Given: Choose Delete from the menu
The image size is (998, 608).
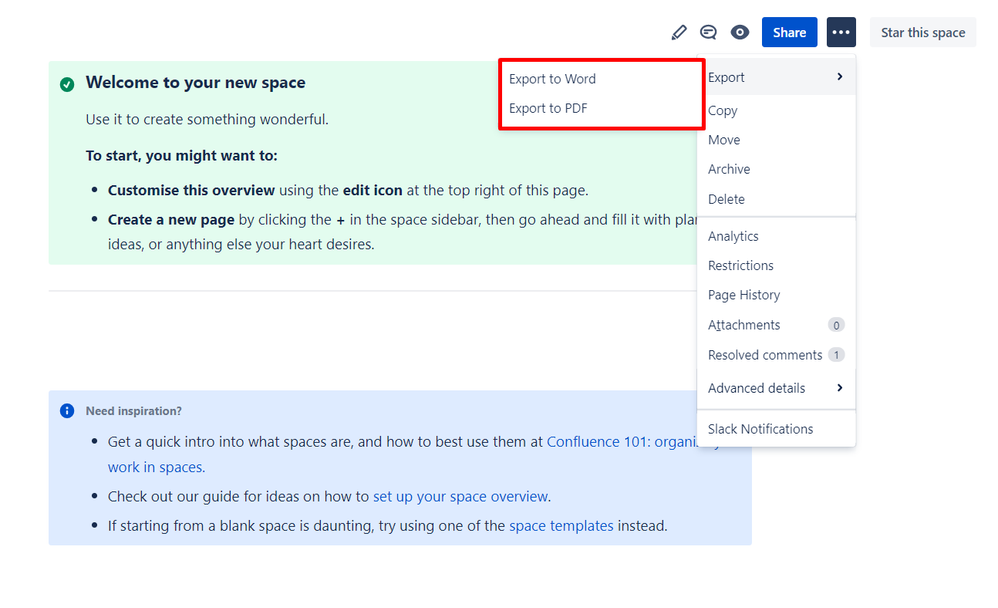Looking at the screenshot, I should [776, 199].
